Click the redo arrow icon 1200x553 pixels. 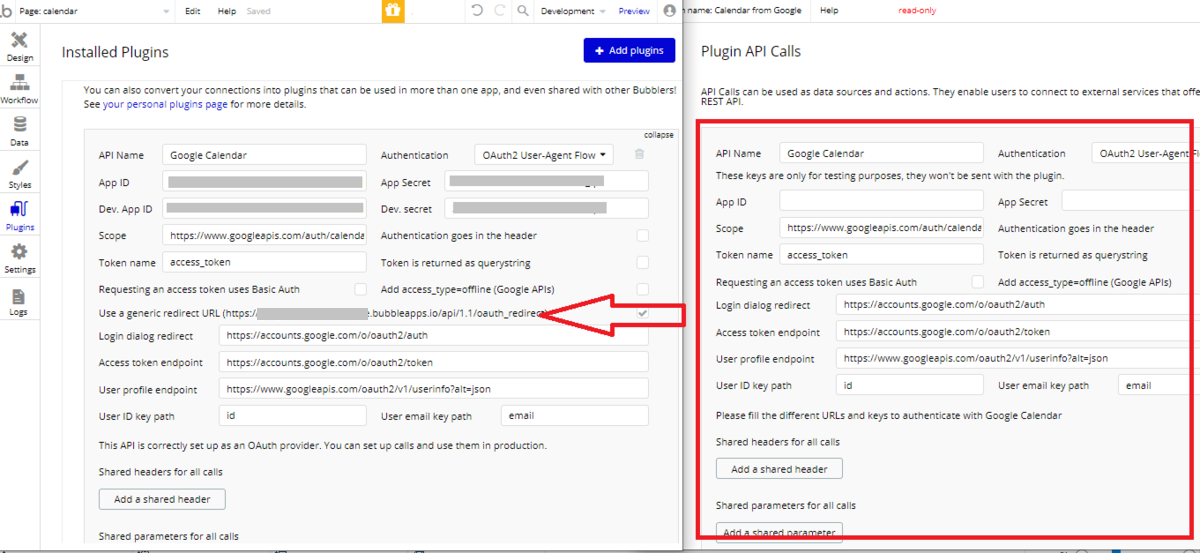501,11
